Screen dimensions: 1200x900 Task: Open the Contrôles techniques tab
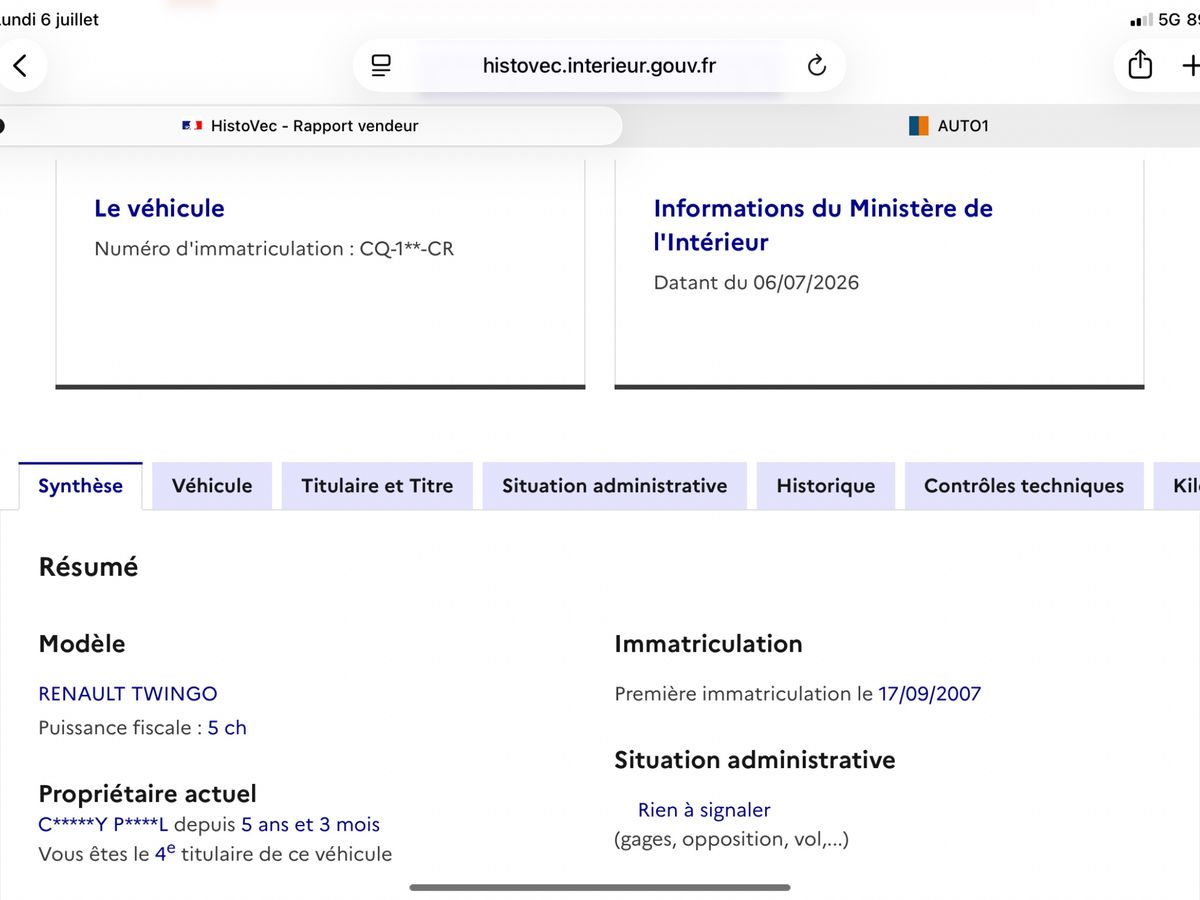pos(1024,486)
